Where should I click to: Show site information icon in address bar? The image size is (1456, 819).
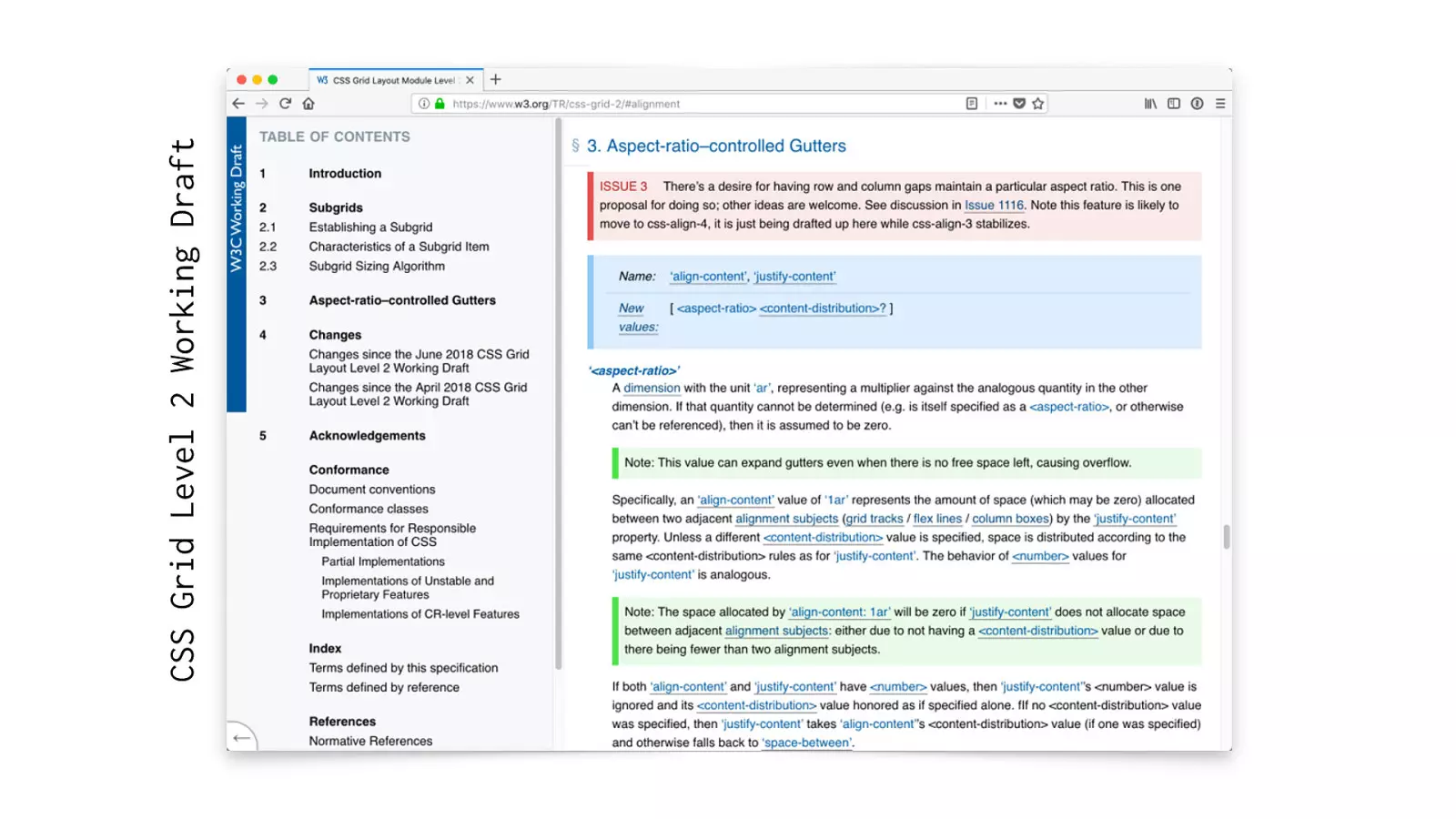tap(424, 104)
